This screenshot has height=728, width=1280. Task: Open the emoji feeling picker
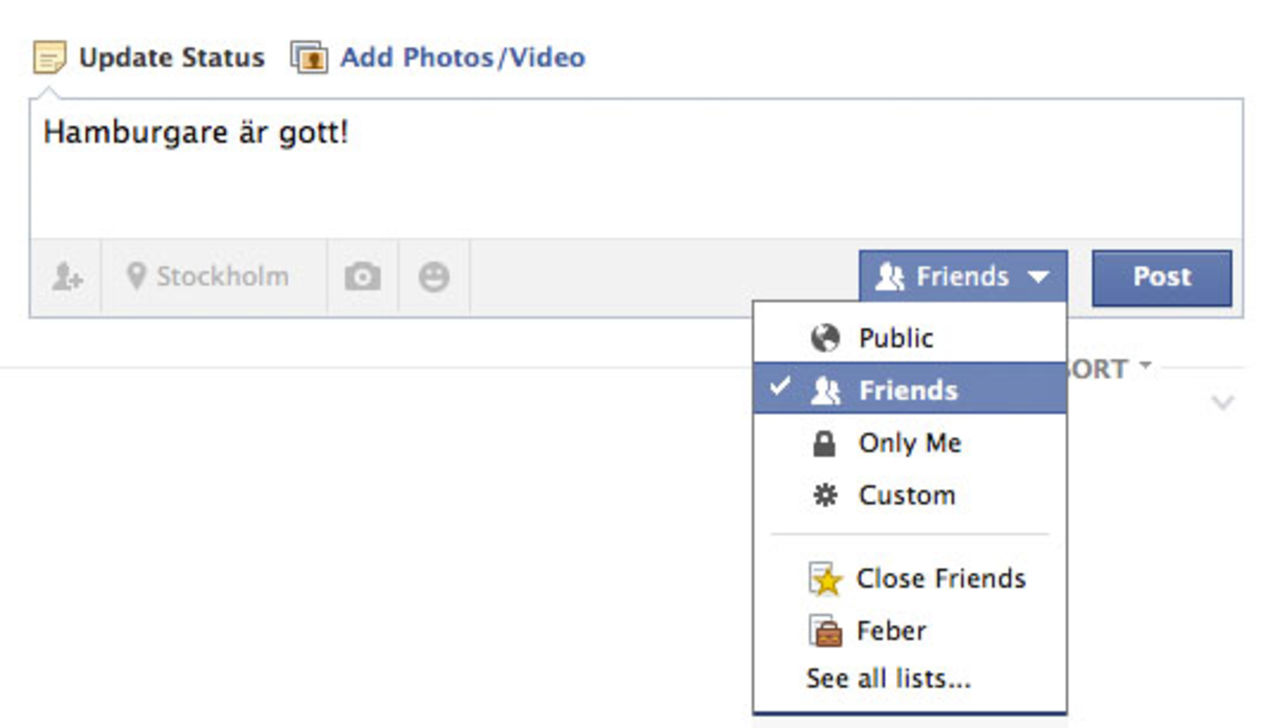[433, 277]
